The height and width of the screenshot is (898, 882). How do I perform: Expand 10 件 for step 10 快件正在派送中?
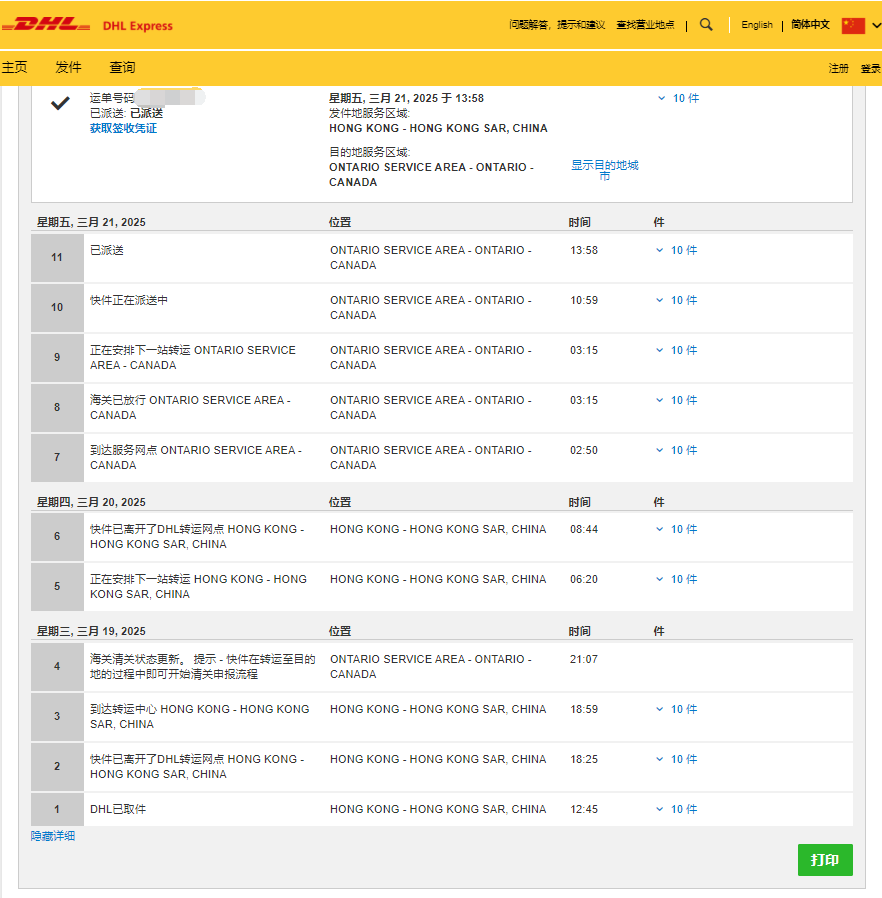point(677,300)
